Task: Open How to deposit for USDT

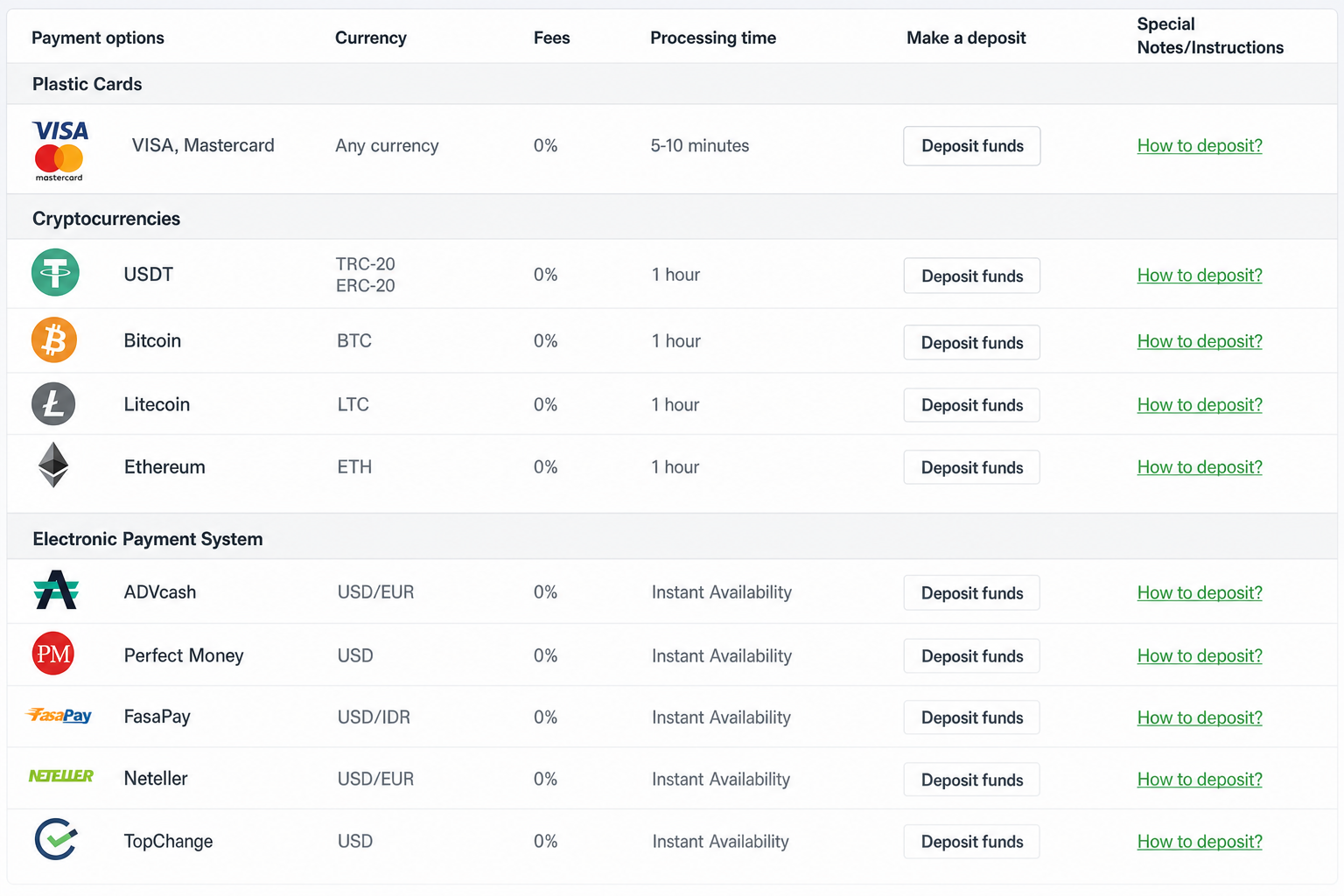Action: click(1200, 276)
